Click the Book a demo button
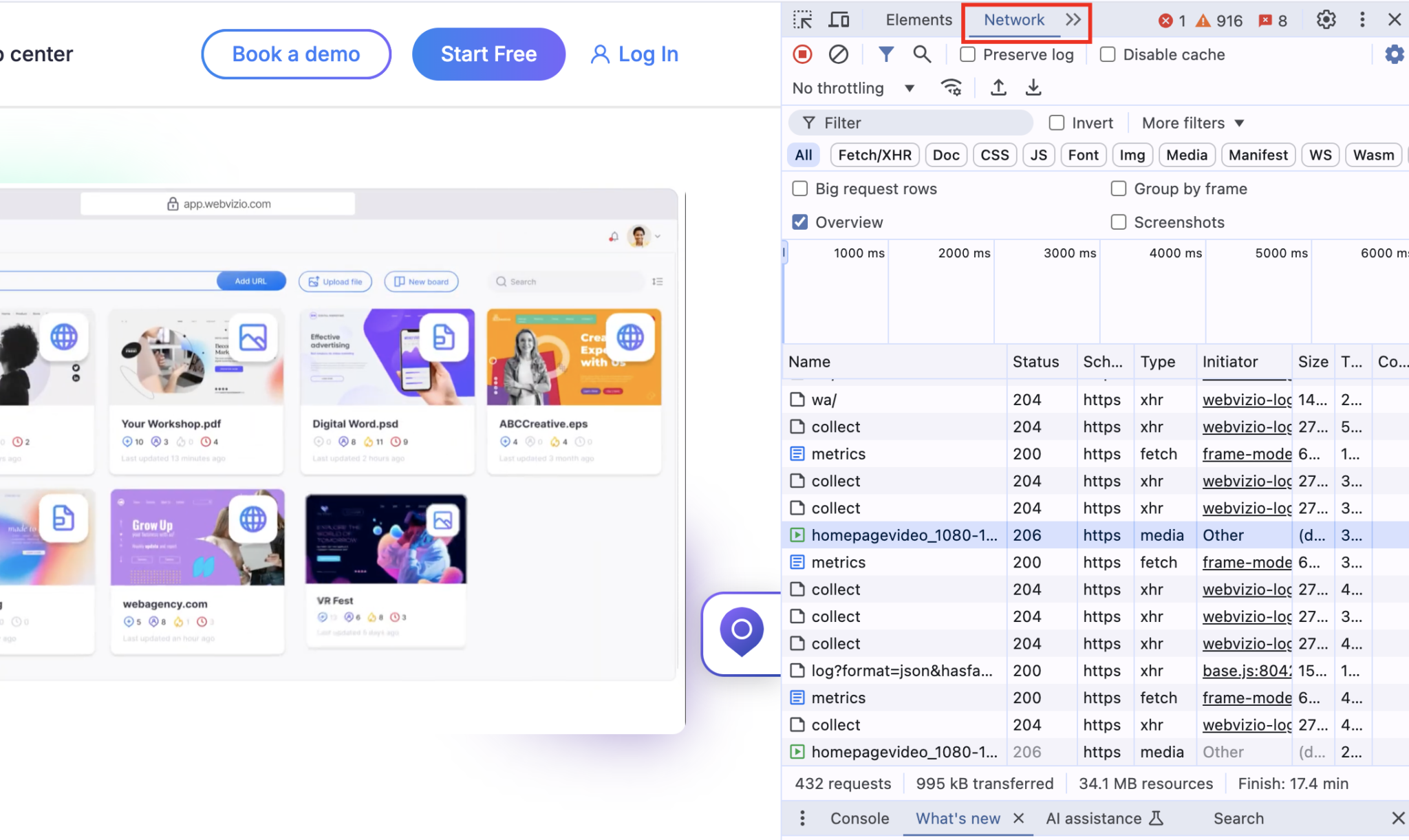Image resolution: width=1409 pixels, height=840 pixels. [x=296, y=54]
